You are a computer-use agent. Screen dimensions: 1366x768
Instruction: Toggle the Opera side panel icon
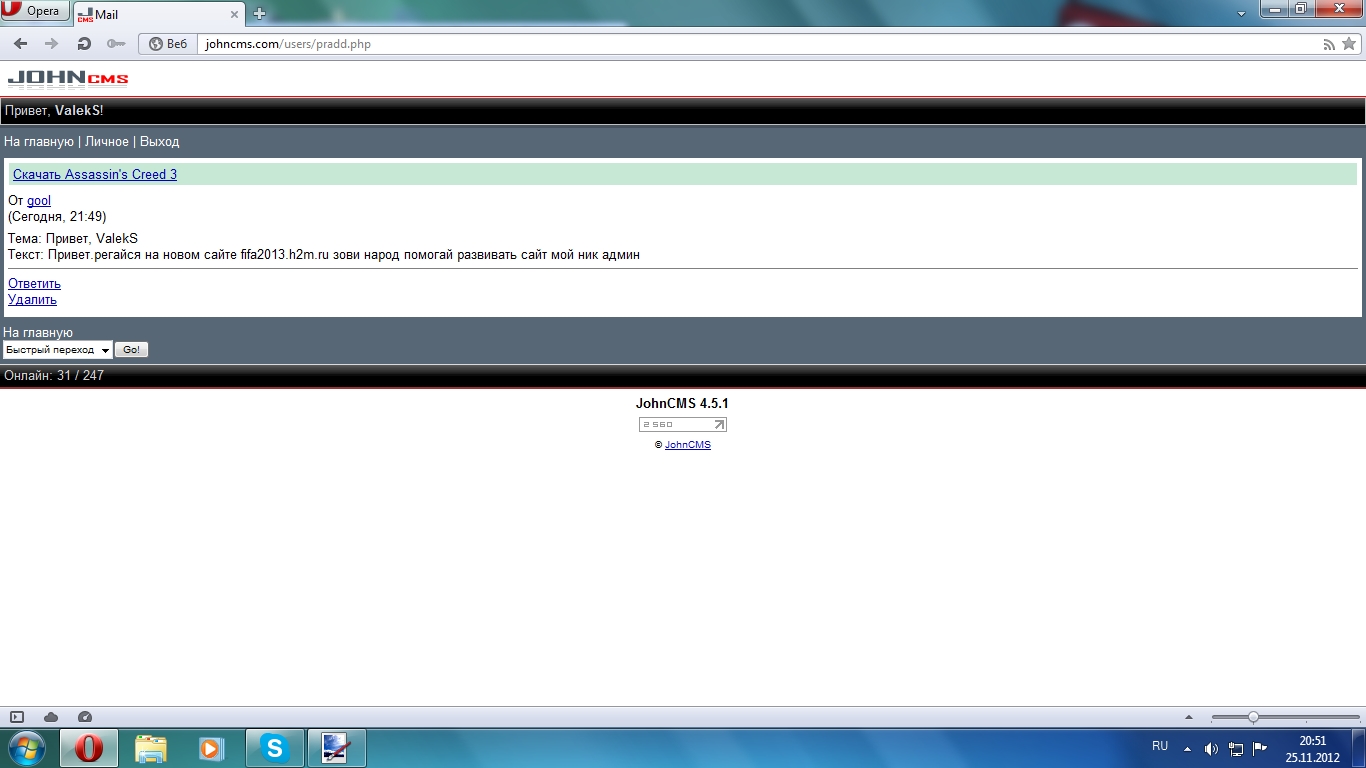tap(17, 717)
